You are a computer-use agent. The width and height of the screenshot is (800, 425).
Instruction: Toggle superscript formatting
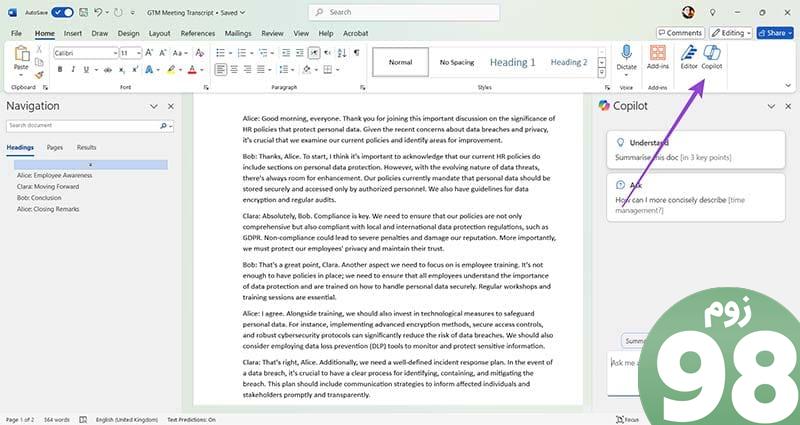tap(135, 69)
